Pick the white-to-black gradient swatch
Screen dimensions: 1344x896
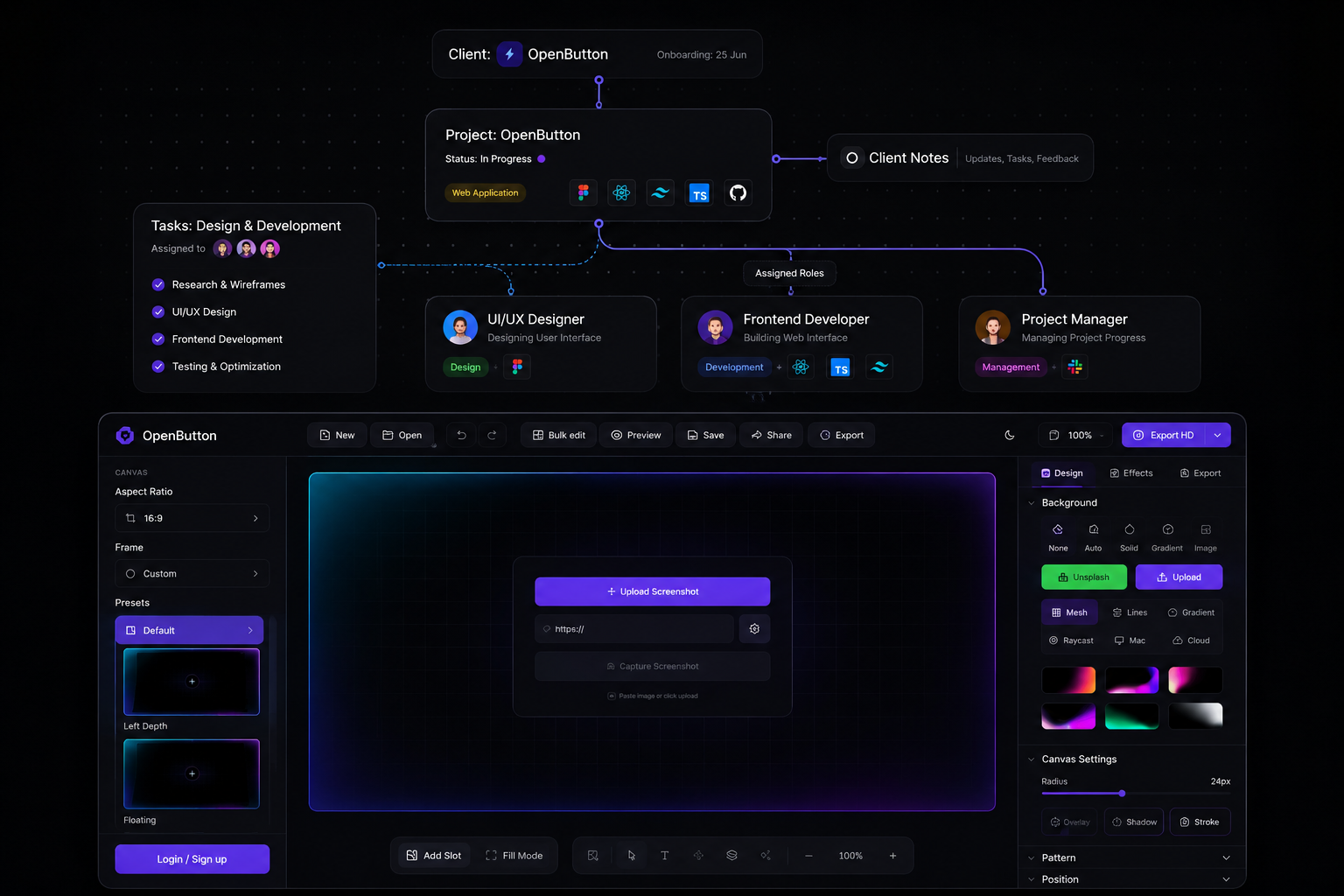(1195, 716)
